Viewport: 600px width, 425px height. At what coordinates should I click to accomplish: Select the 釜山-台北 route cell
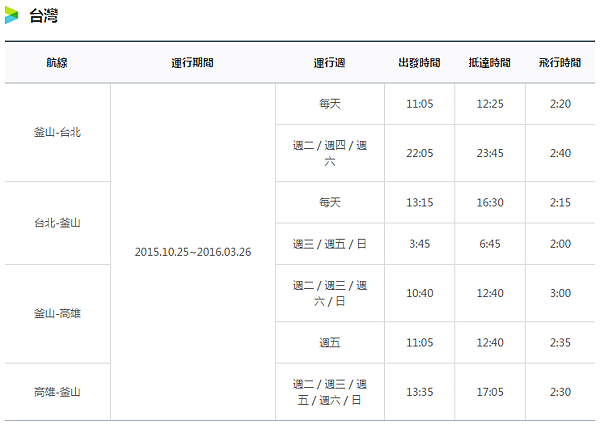click(x=57, y=132)
